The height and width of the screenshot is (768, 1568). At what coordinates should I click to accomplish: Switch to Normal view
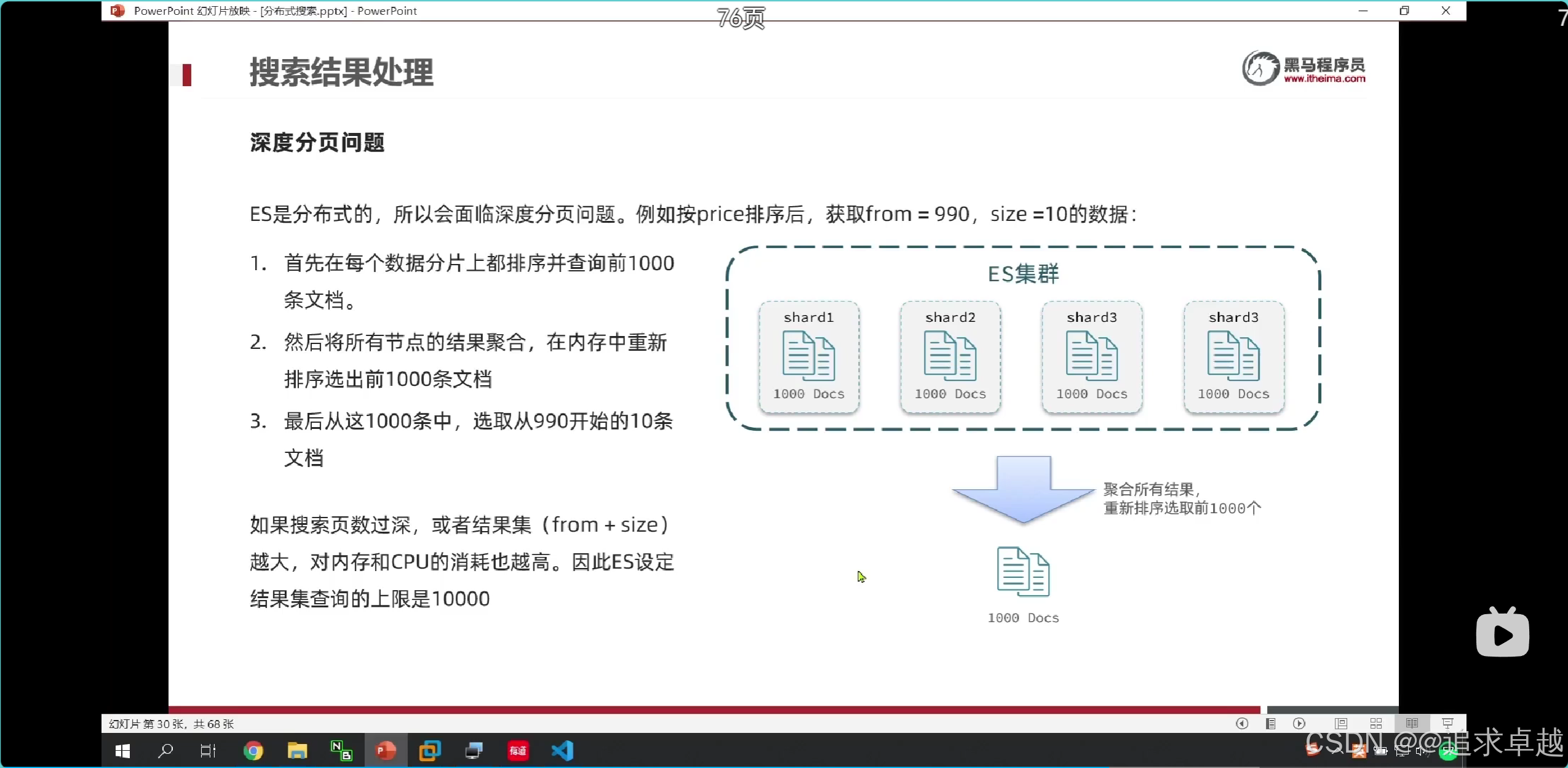tap(1341, 724)
